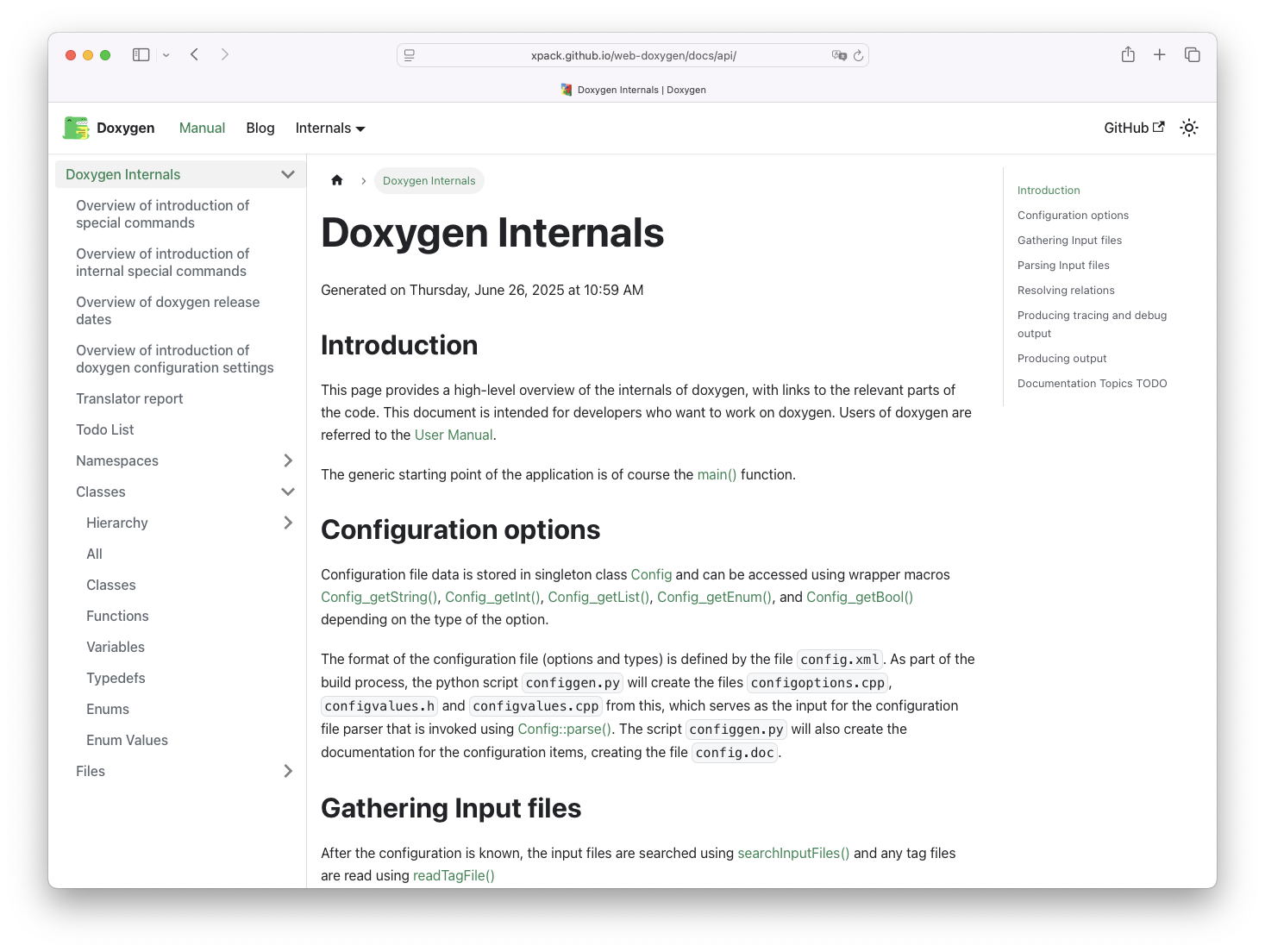Expand the Namespaces chevron
Screen dimensions: 1265x952
point(288,460)
